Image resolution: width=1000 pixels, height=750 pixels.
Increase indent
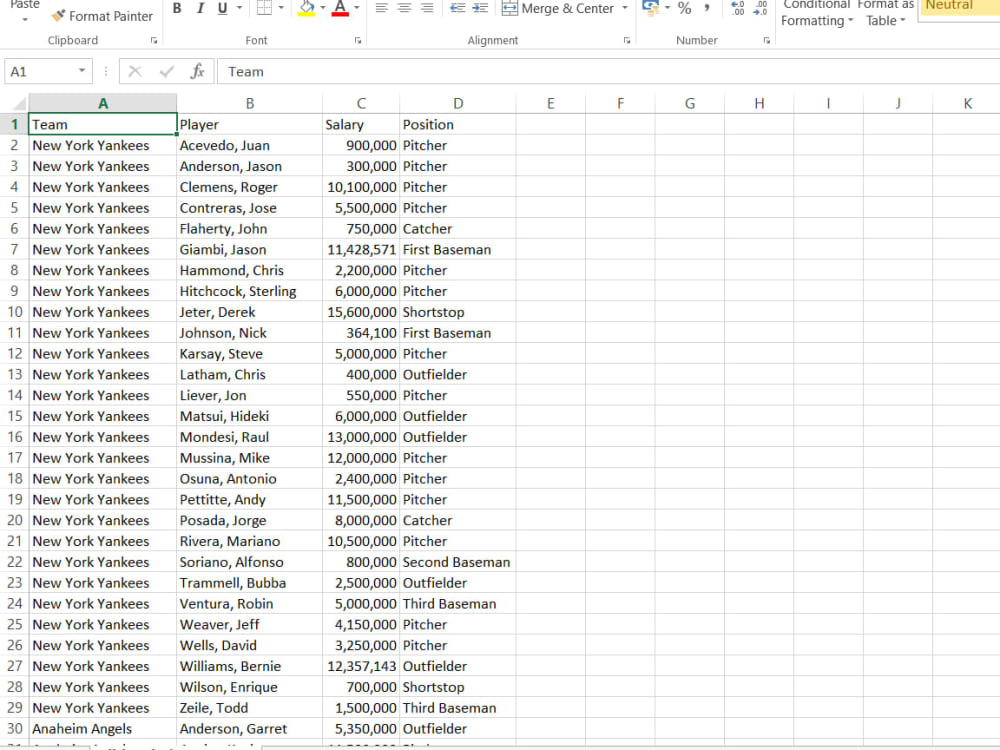click(x=480, y=8)
